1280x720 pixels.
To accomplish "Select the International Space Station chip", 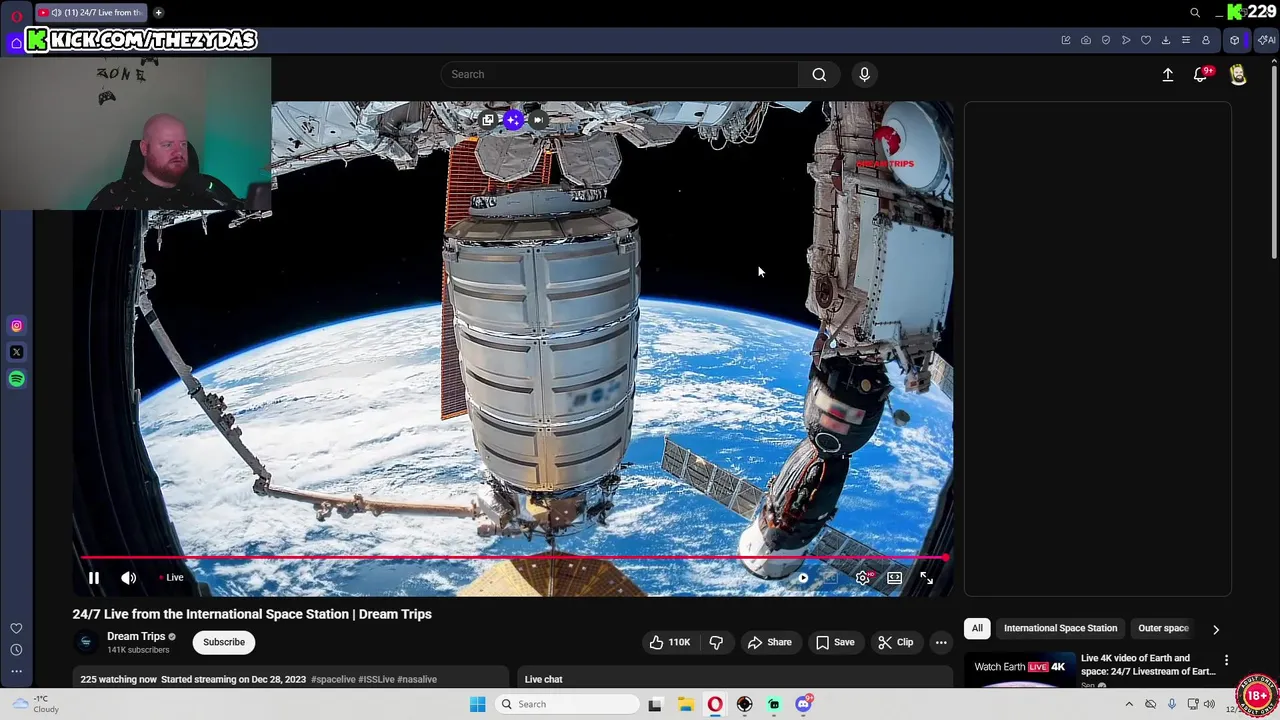I will [x=1060, y=628].
